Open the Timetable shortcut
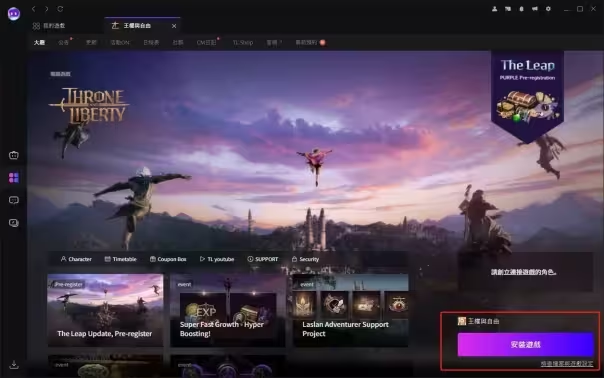This screenshot has height=378, width=604. (x=121, y=259)
